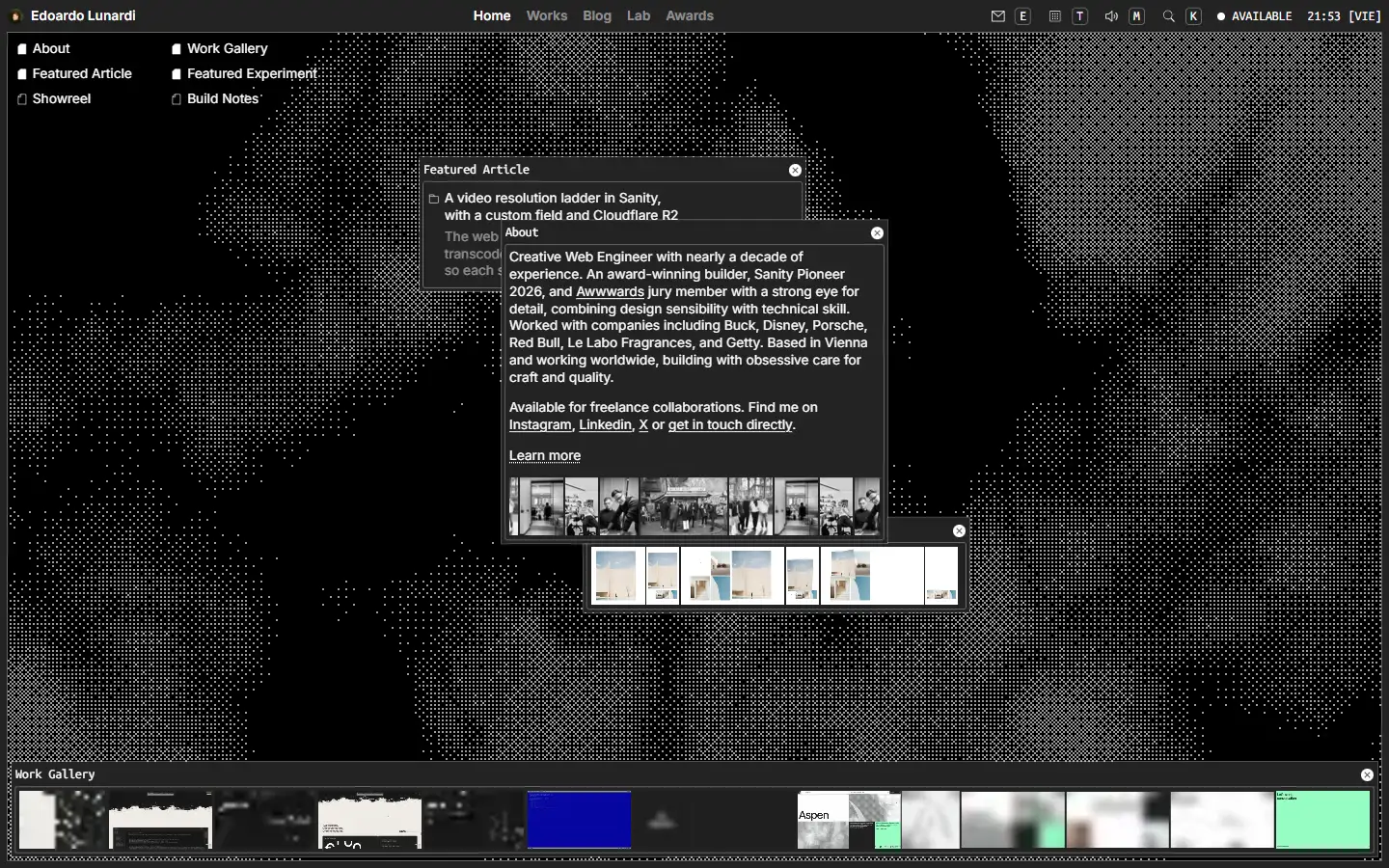Click the Learn more link
Image resolution: width=1389 pixels, height=868 pixels.
tap(545, 455)
